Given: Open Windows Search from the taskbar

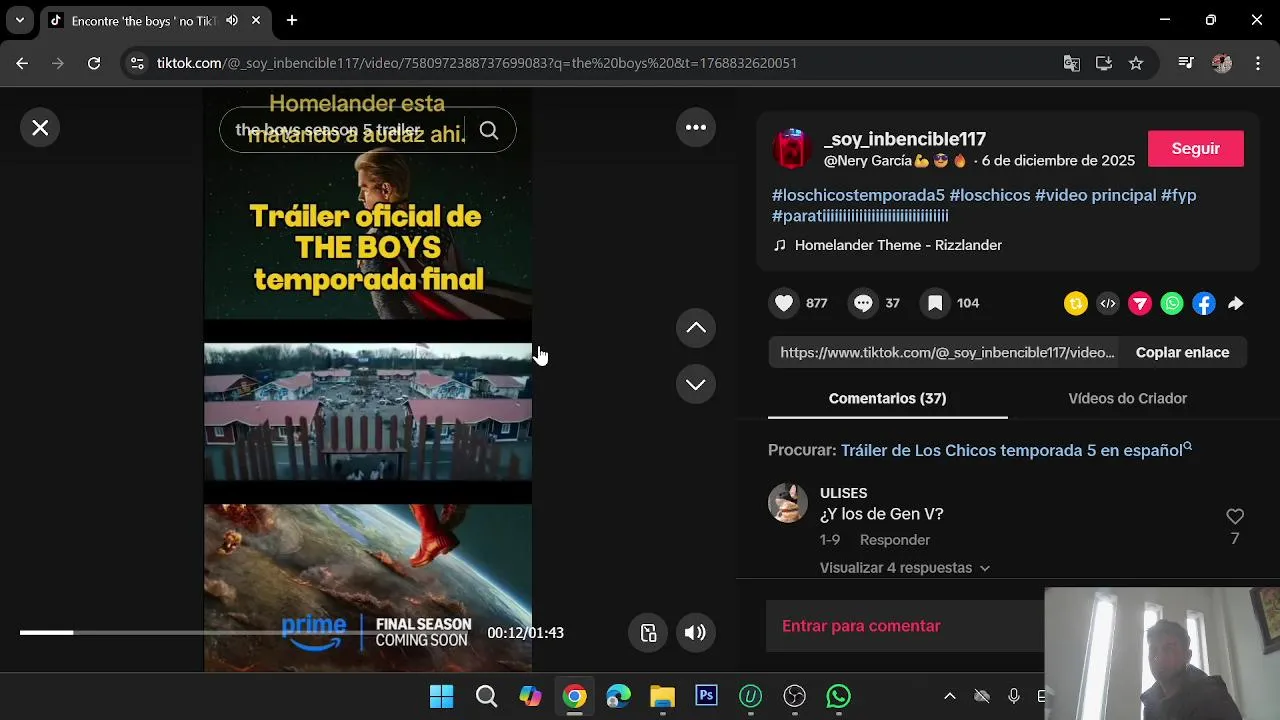Looking at the screenshot, I should (x=486, y=696).
